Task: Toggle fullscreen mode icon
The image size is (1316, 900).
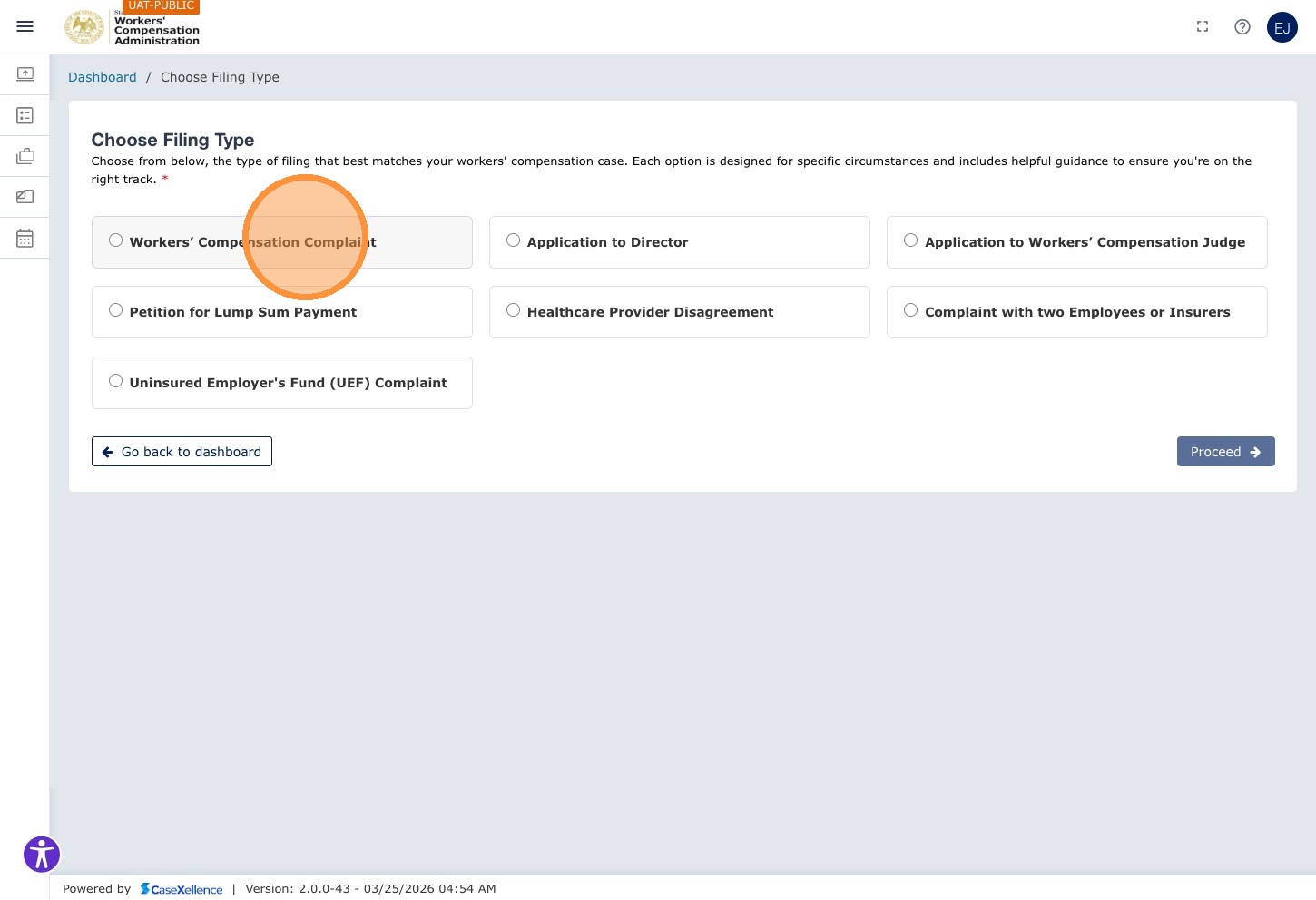Action: [x=1203, y=27]
